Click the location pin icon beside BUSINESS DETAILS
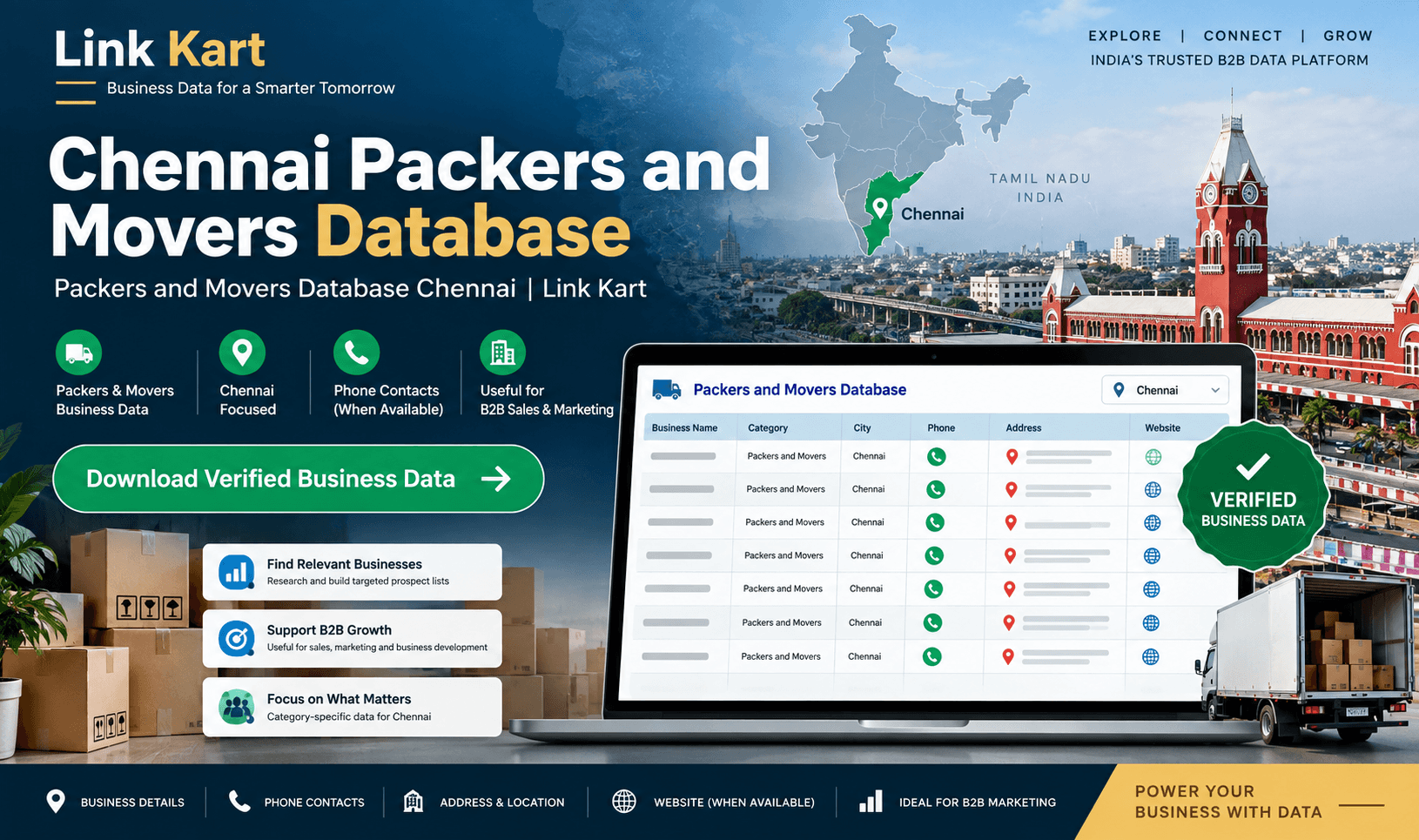Screen dimensions: 1419x840 click(x=56, y=802)
